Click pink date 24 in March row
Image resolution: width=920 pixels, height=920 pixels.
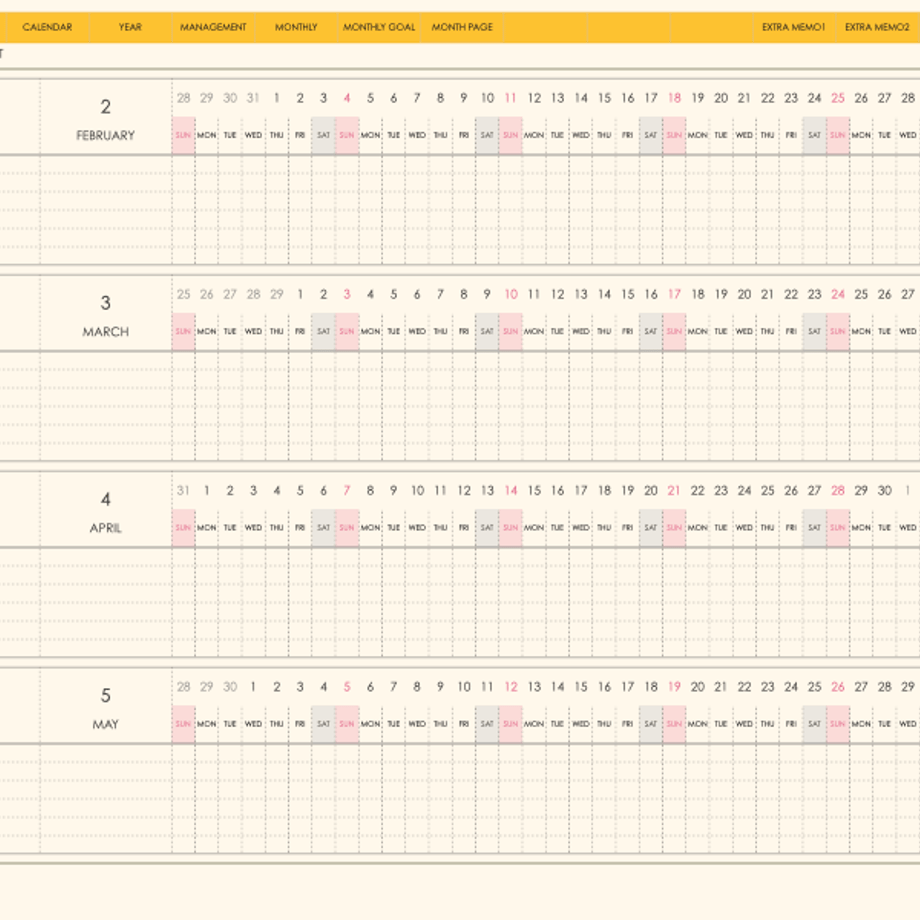(838, 295)
